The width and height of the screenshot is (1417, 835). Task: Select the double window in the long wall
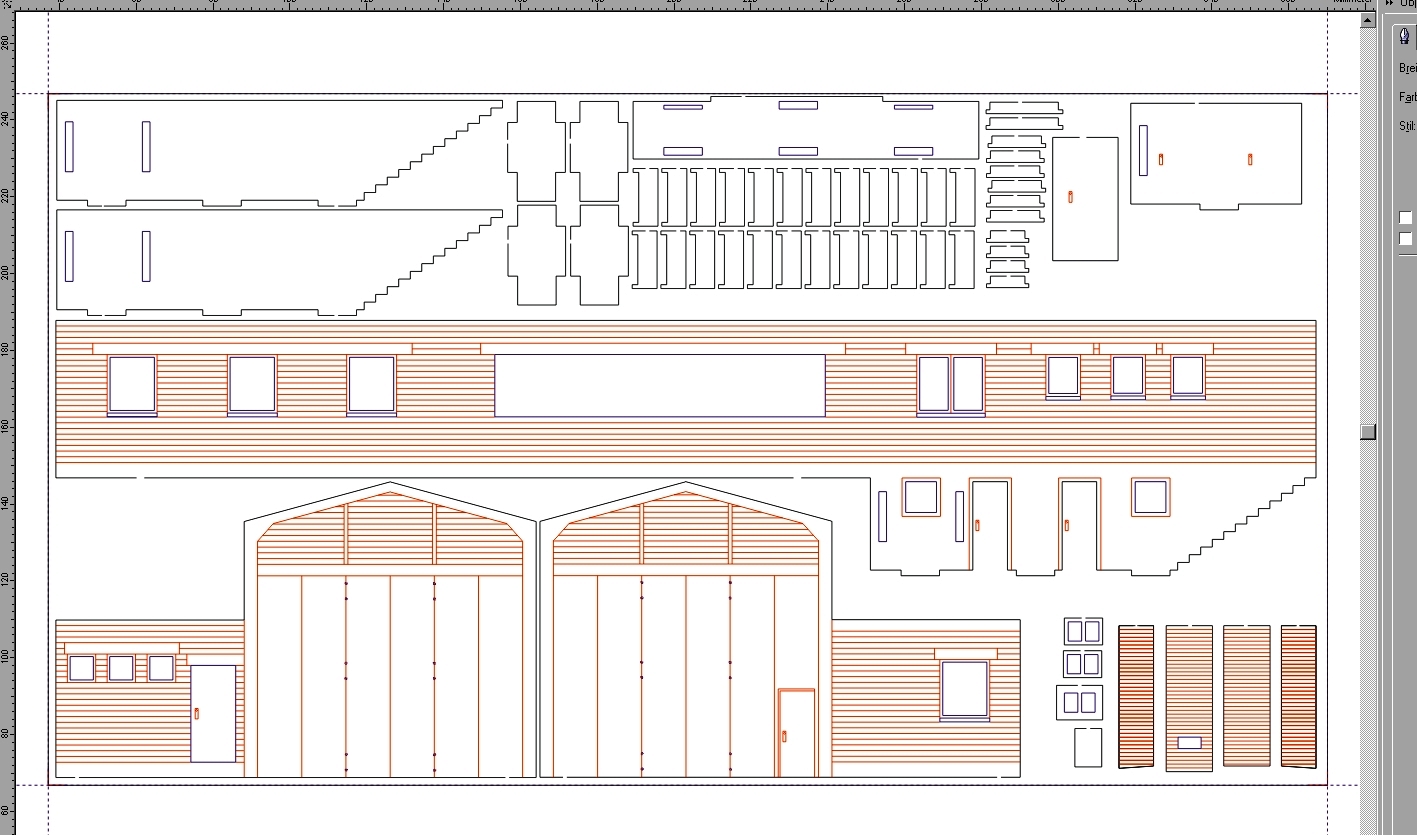(x=951, y=384)
